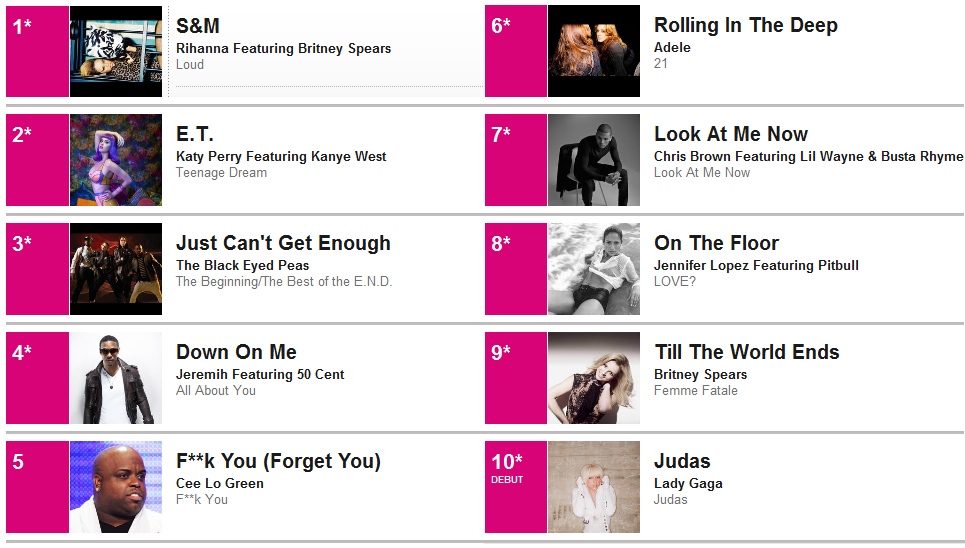The height and width of the screenshot is (548, 965).
Task: Open the Teenage Dream album link
Action: pyautogui.click(x=222, y=173)
